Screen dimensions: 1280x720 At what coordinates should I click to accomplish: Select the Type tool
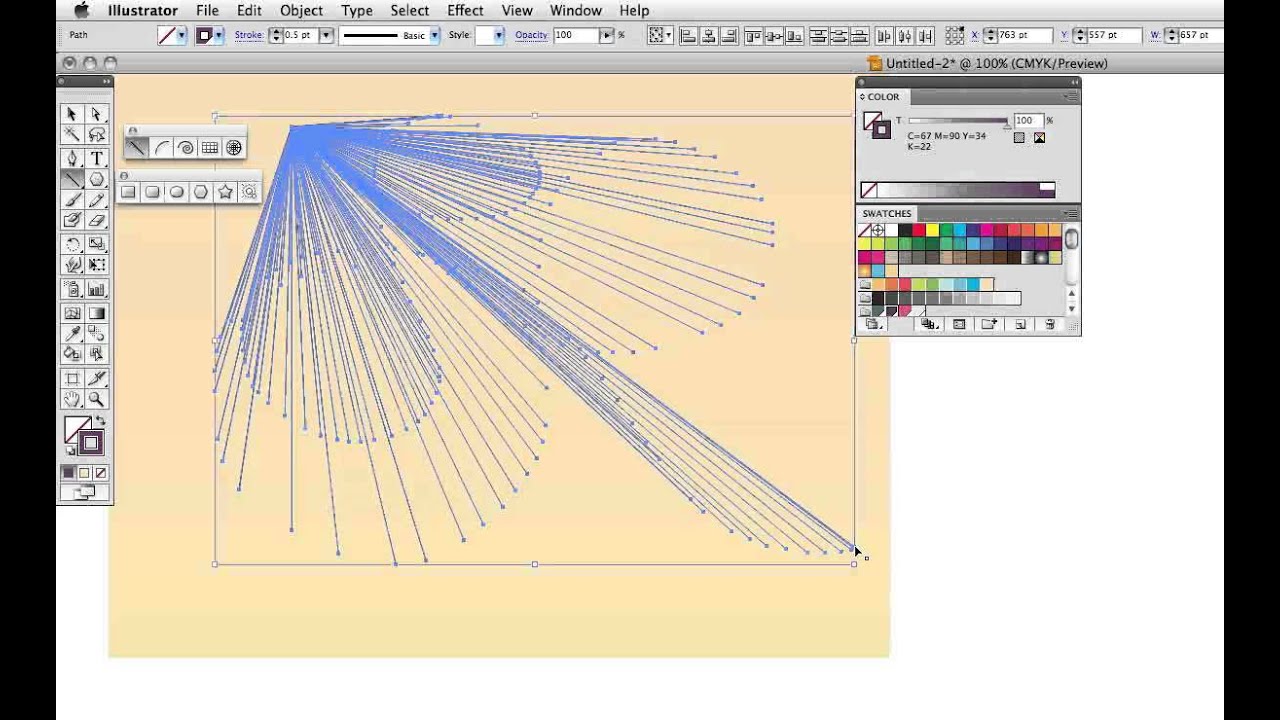pos(96,158)
